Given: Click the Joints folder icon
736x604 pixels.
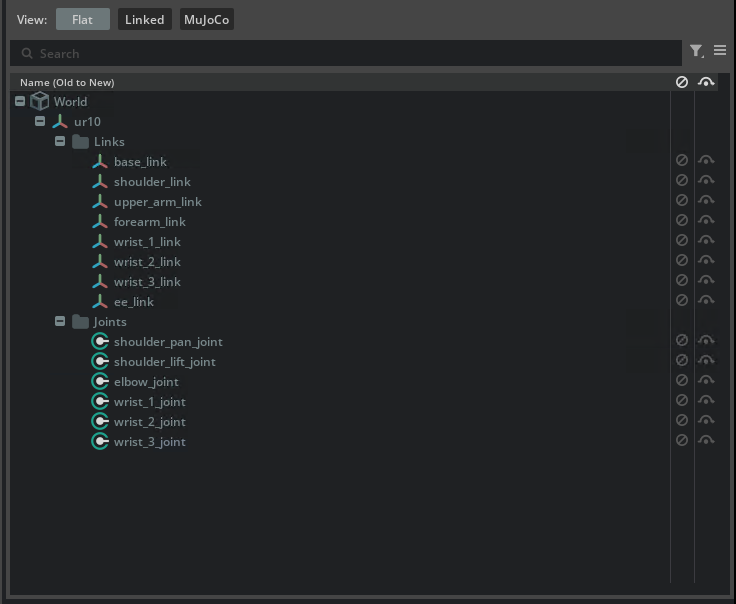Looking at the screenshot, I should 81,322.
